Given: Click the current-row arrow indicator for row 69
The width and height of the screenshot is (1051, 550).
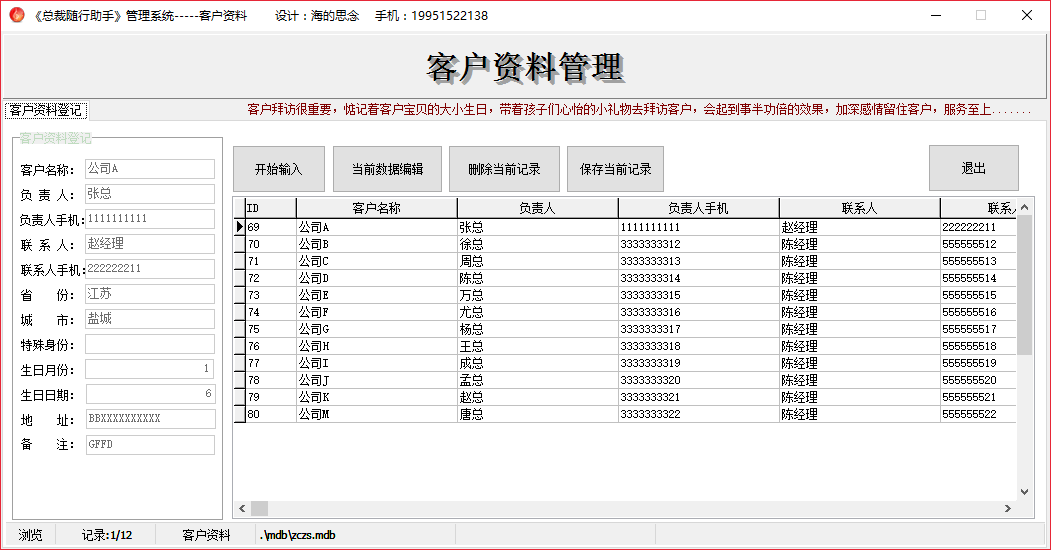Looking at the screenshot, I should pyautogui.click(x=239, y=227).
